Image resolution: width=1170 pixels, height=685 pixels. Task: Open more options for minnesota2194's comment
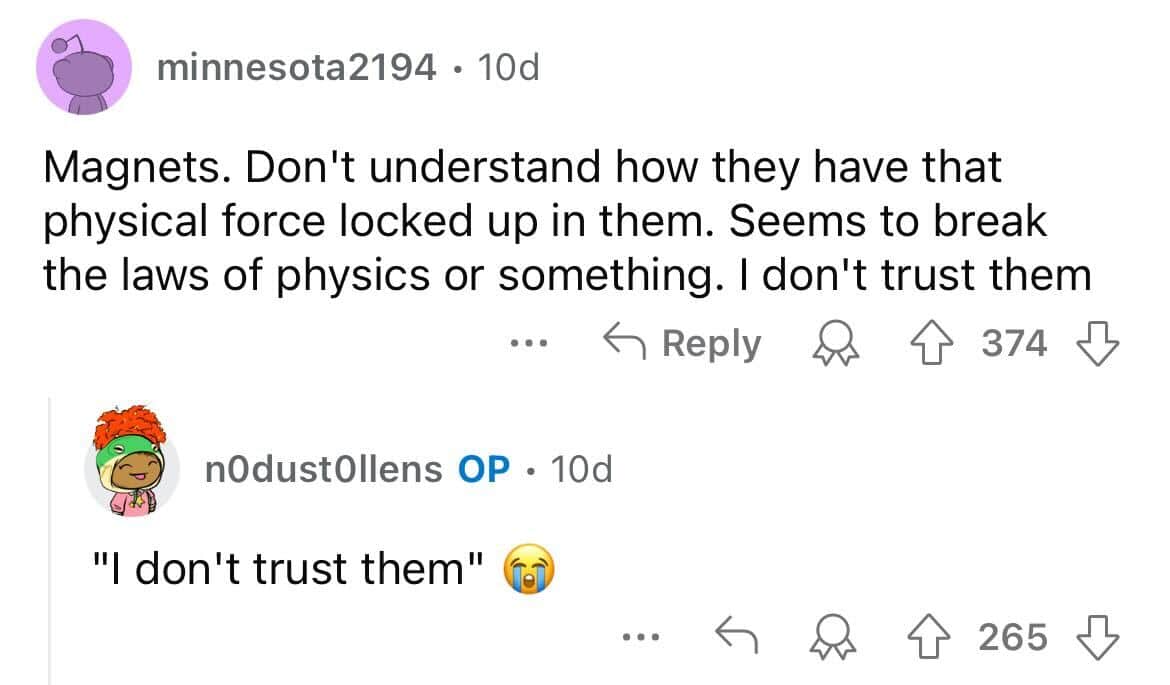(522, 344)
